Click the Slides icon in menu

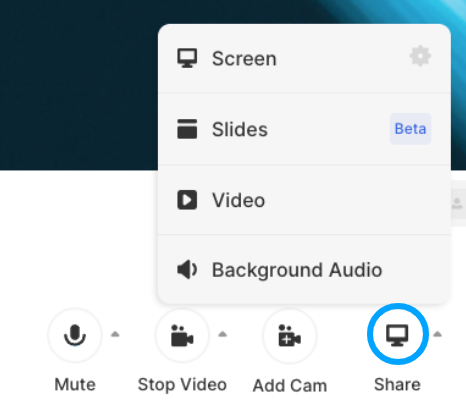(x=187, y=129)
